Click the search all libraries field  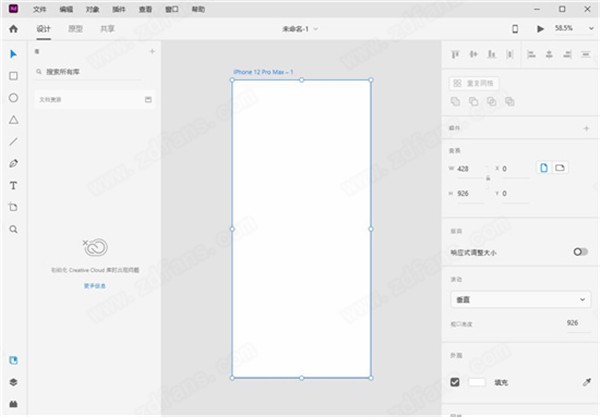click(x=88, y=72)
